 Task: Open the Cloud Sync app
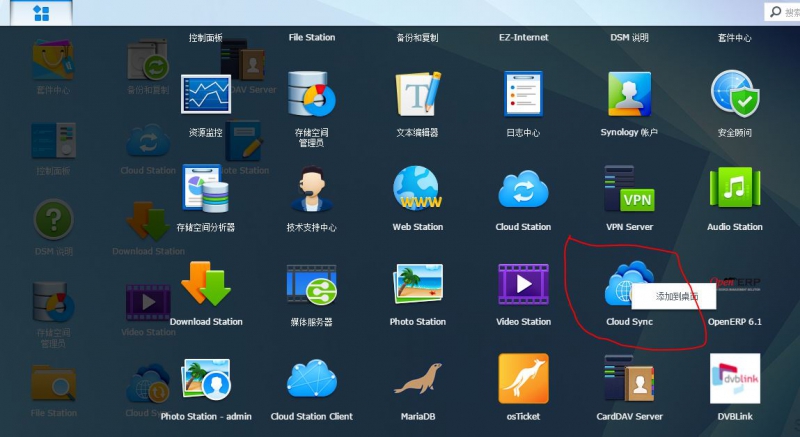pos(627,286)
